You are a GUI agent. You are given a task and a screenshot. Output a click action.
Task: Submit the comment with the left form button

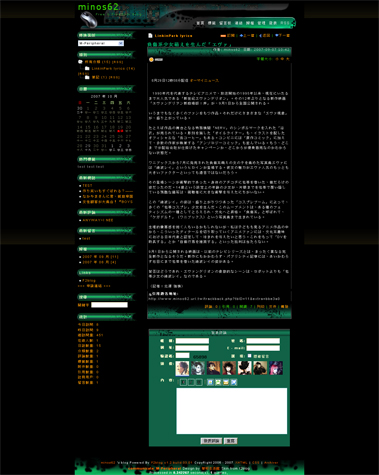[x=211, y=441]
